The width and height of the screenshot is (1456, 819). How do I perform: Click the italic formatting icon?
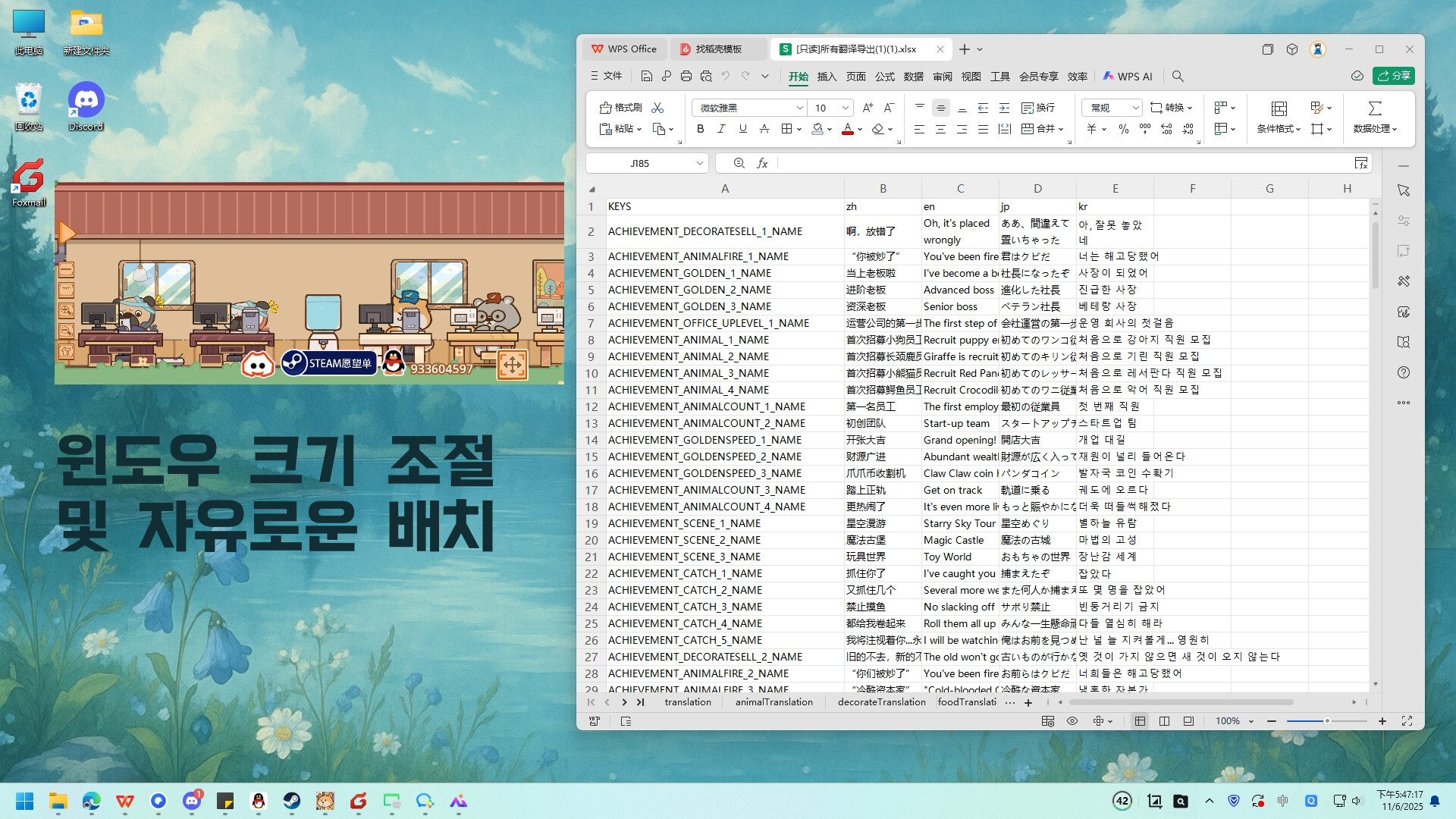coord(721,129)
